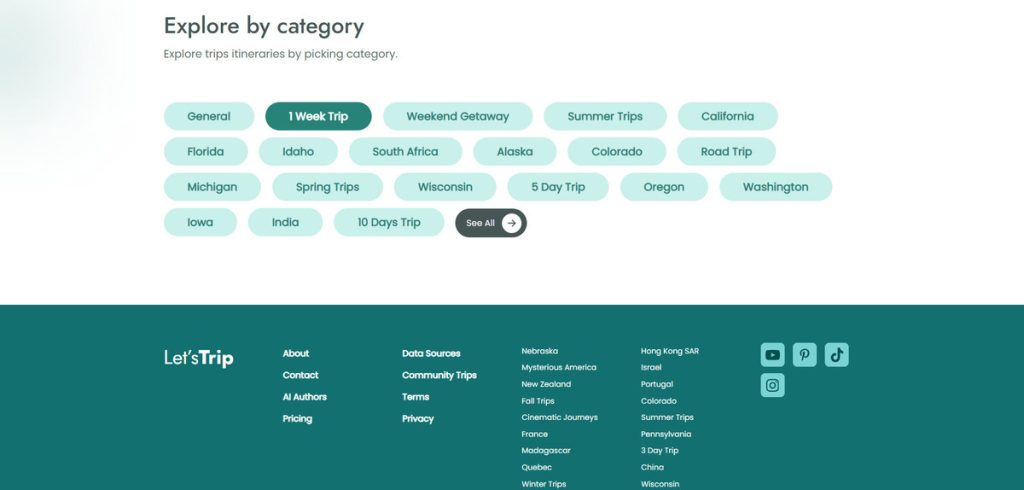Choose the Road Trip category
Viewport: 1024px width, 490px height.
pos(726,152)
